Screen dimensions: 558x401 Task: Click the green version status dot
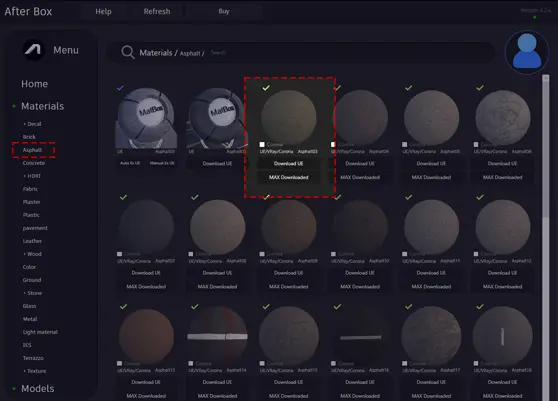(534, 17)
